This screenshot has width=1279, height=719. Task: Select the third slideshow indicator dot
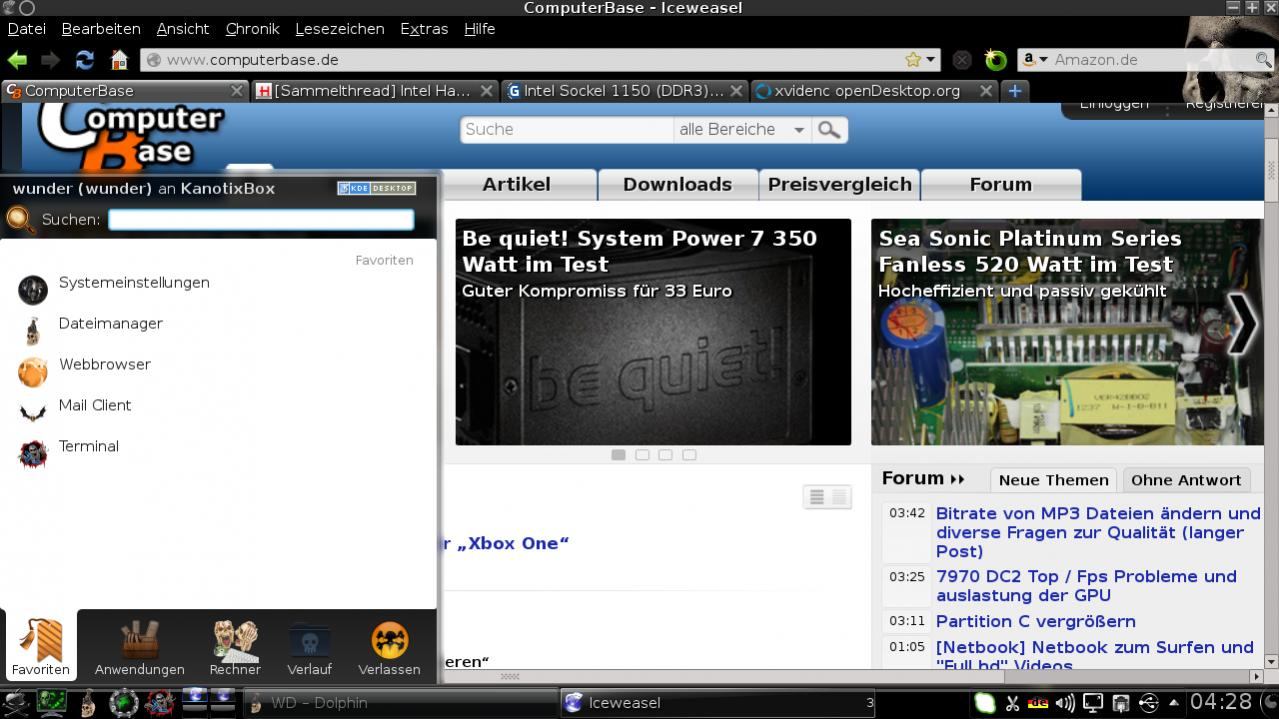pos(666,455)
